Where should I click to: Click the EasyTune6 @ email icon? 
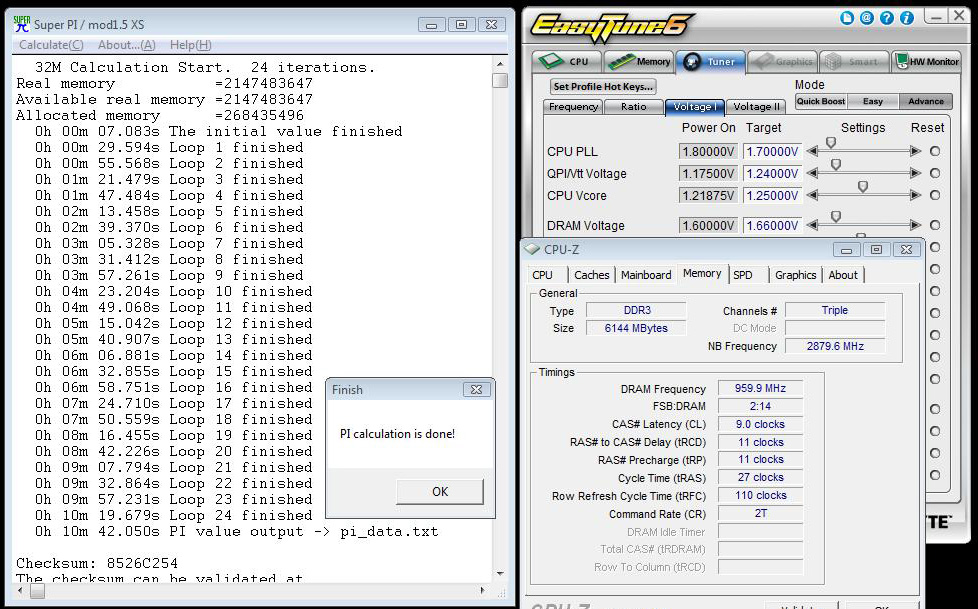867,18
